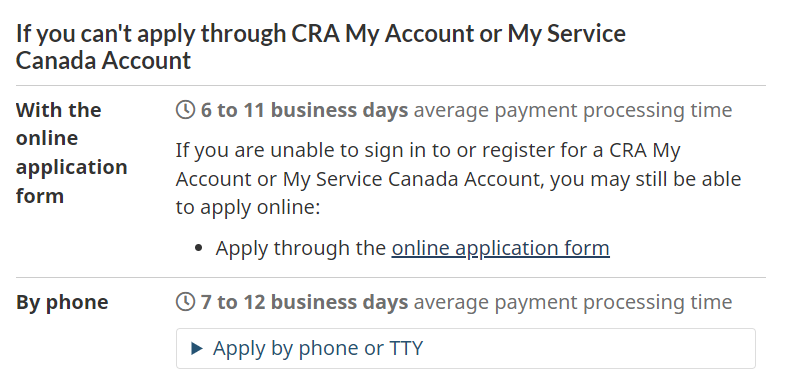Click 'Canada Account' in the heading
The height and width of the screenshot is (384, 793).
[103, 60]
